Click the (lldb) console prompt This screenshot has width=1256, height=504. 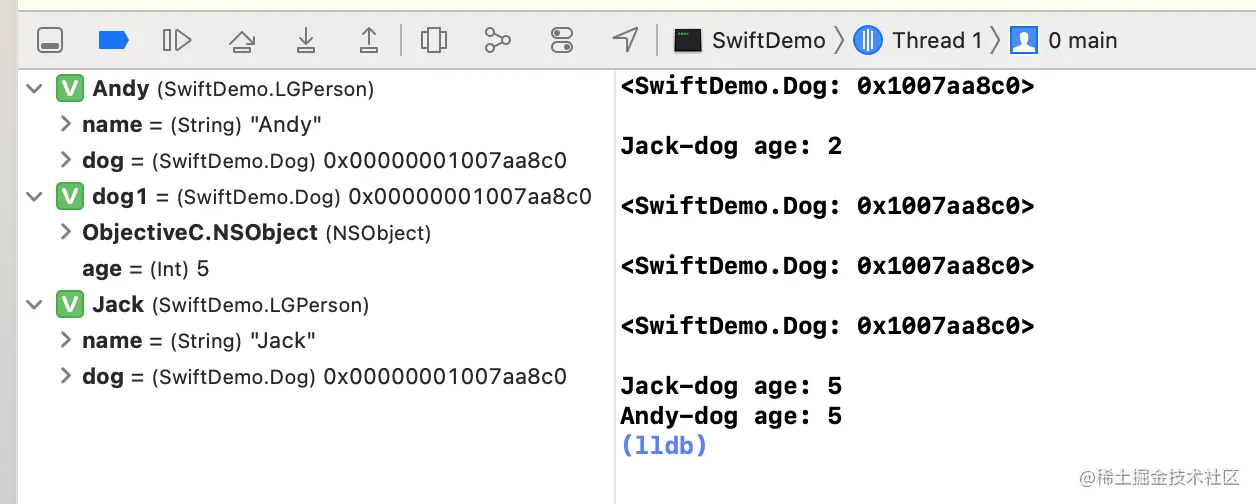tap(664, 446)
